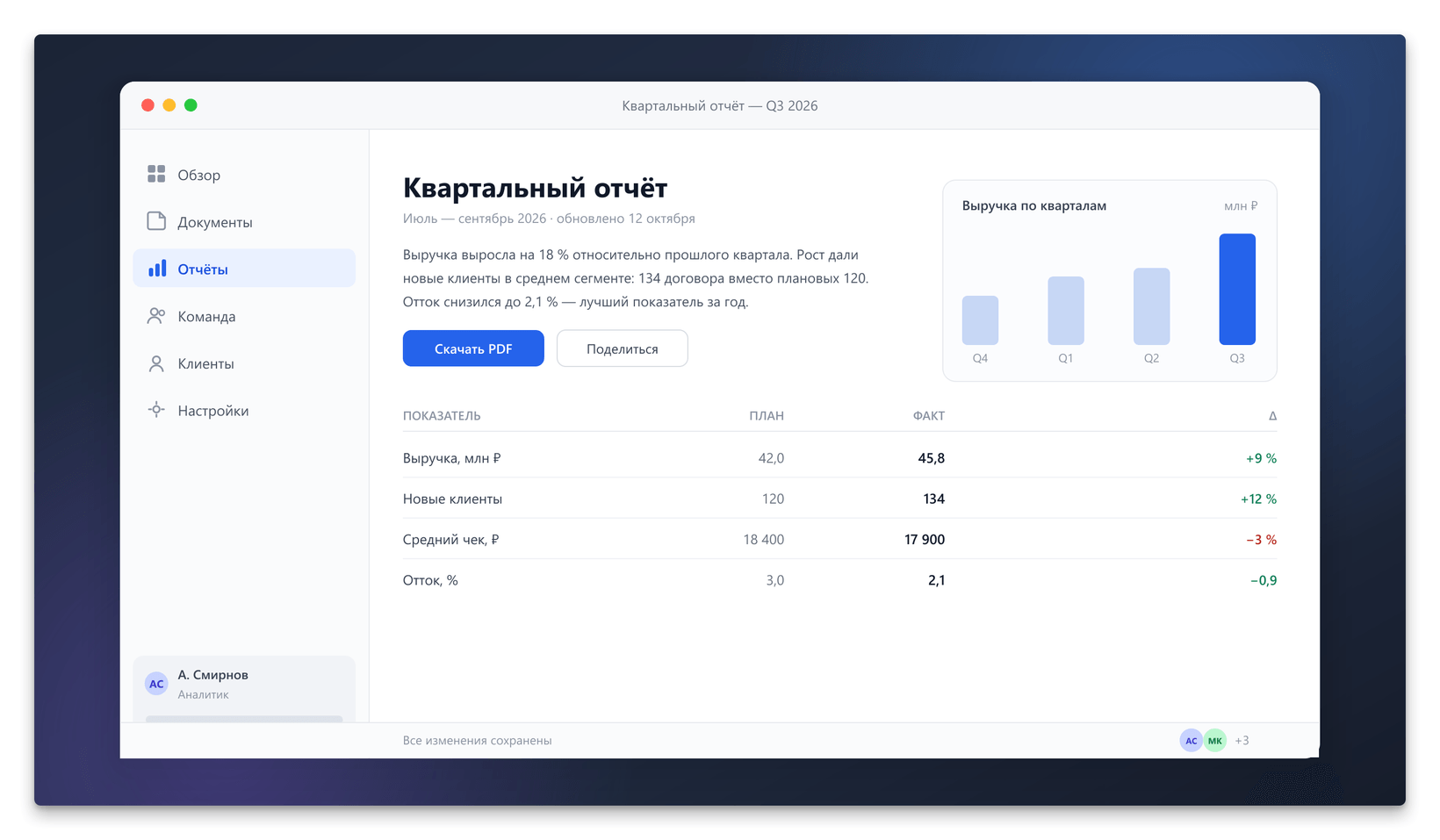Viewport: 1440px width, 840px height.
Task: Click the АС avatar in the status bar
Action: point(1191,741)
